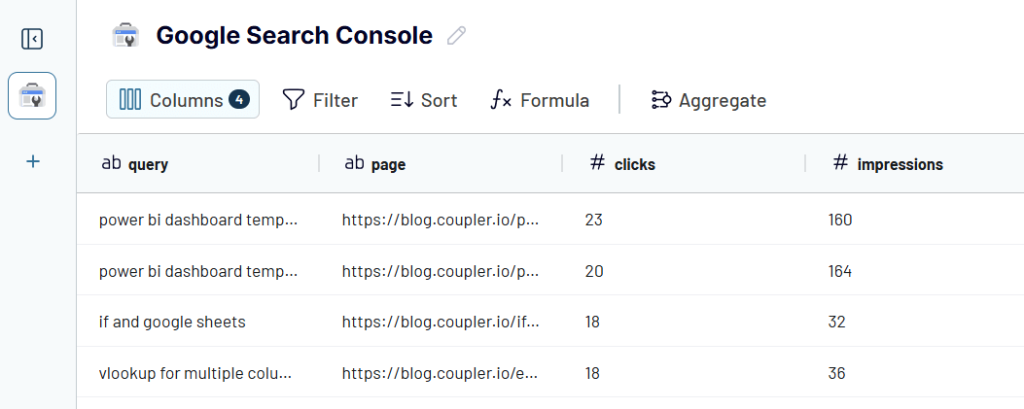Select the Google Search Console source icon in sidebar
This screenshot has width=1024, height=409.
point(32,96)
